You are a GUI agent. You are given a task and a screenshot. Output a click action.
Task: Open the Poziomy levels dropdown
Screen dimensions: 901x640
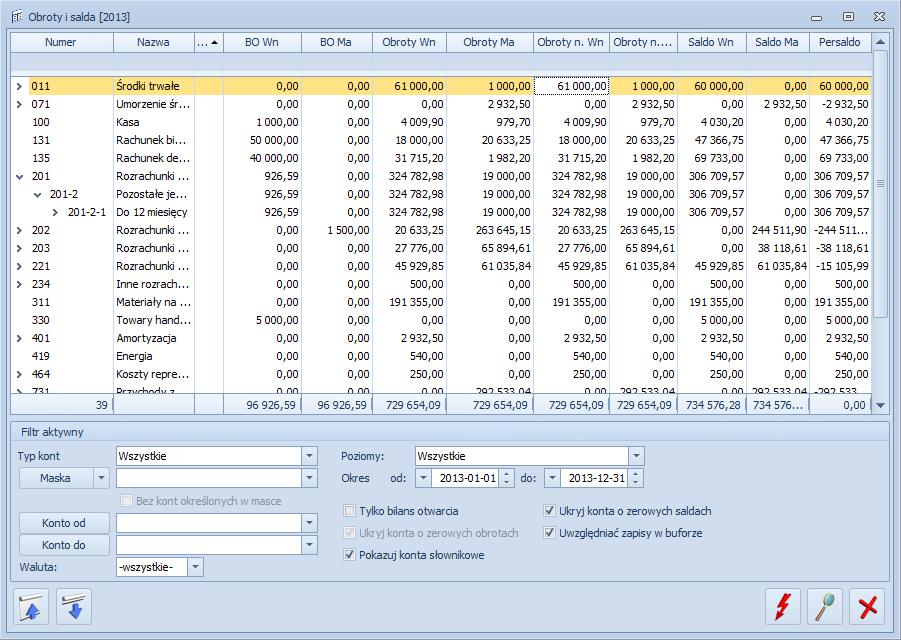tap(636, 456)
